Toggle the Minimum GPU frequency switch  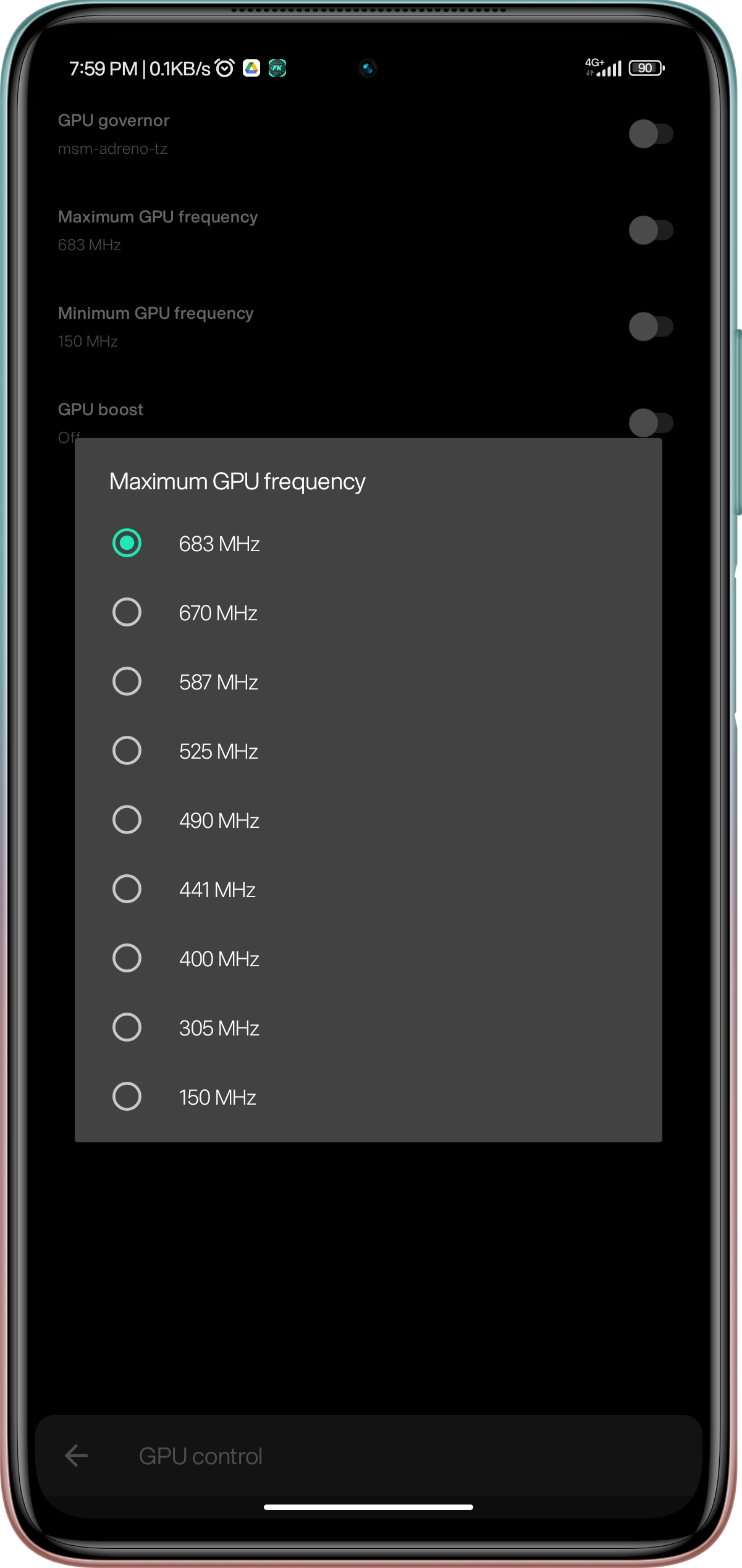(651, 326)
